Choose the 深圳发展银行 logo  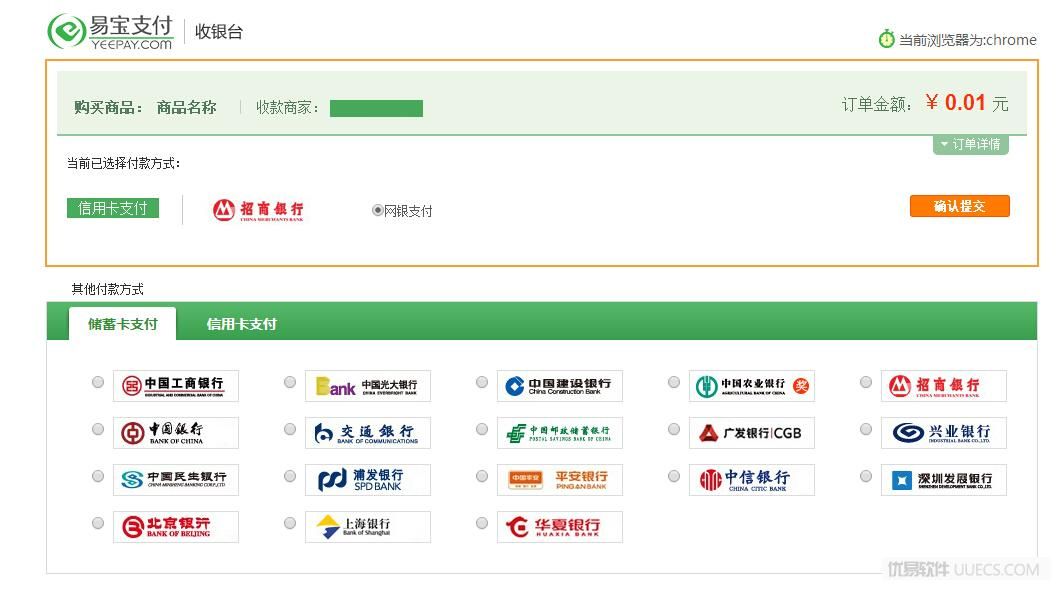coord(943,480)
